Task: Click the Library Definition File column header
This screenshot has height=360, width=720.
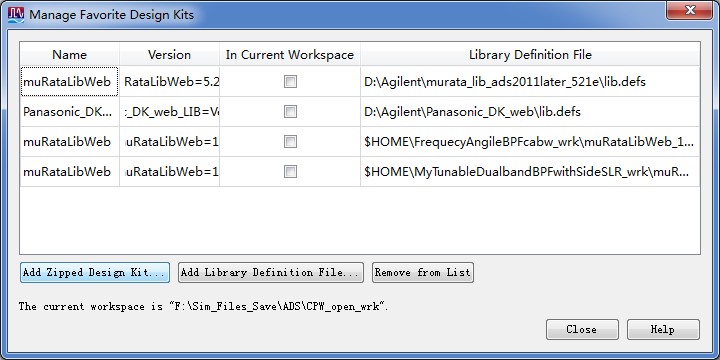Action: (x=530, y=55)
